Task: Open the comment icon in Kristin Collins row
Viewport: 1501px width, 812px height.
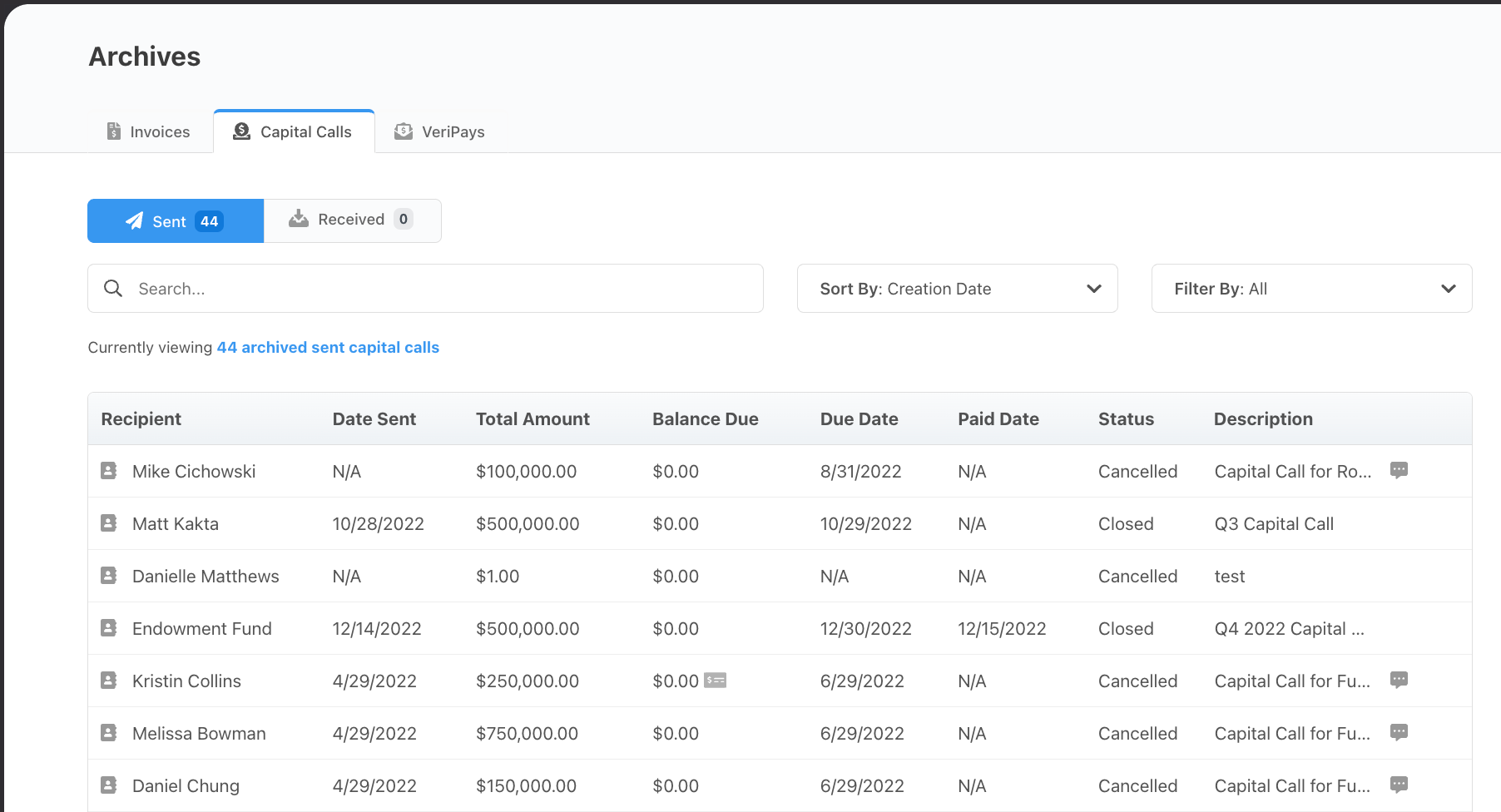Action: point(1399,680)
